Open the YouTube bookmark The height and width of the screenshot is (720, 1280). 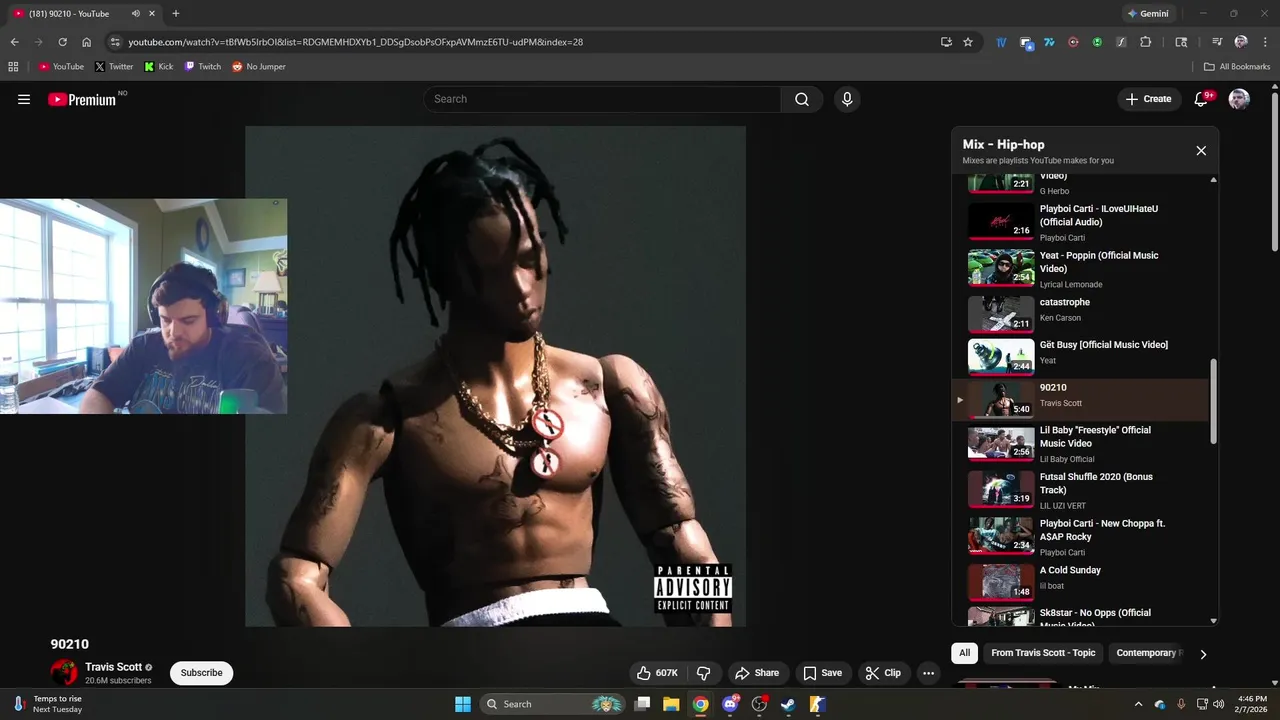(x=61, y=67)
